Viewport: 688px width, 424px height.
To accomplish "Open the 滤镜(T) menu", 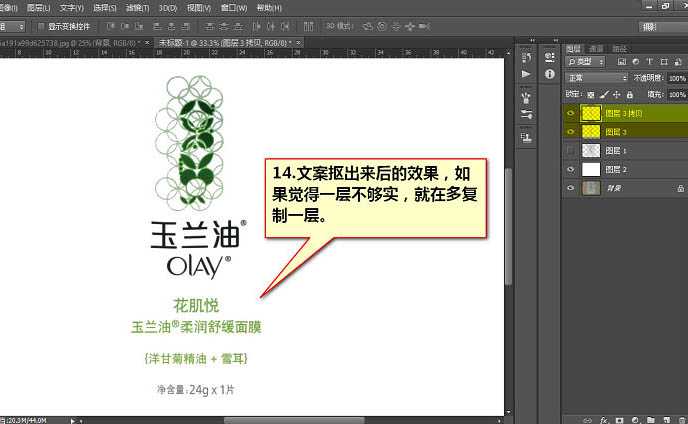I will click(137, 8).
